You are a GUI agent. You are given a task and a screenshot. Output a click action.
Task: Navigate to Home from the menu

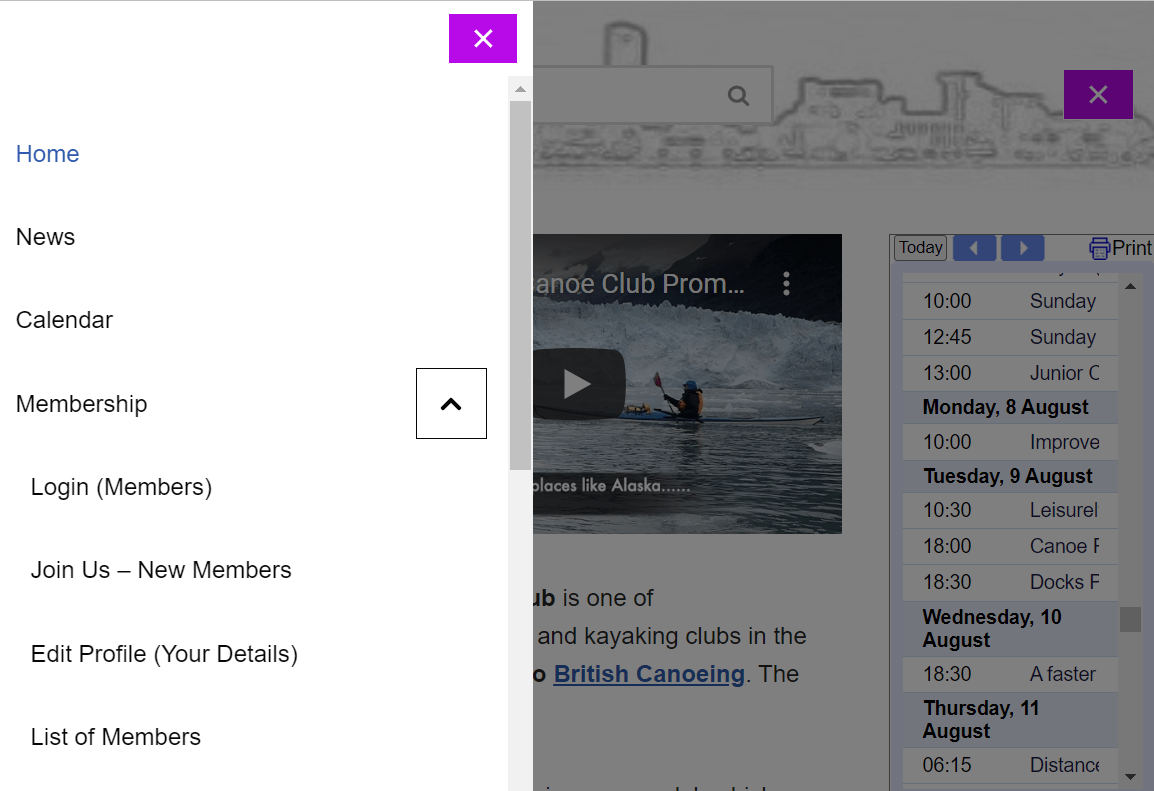[x=47, y=153]
